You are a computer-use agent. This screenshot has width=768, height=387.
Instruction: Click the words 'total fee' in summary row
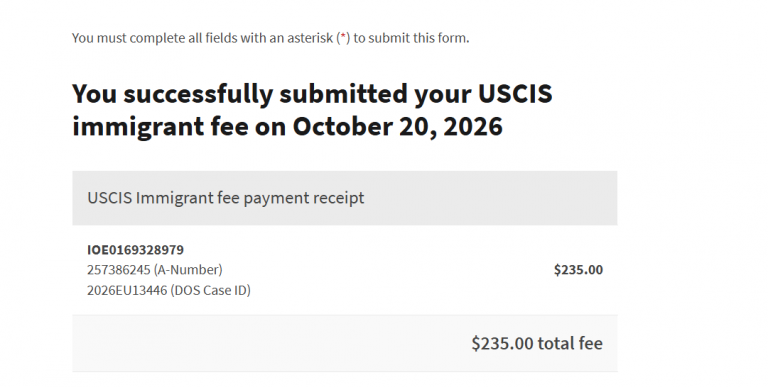(571, 343)
